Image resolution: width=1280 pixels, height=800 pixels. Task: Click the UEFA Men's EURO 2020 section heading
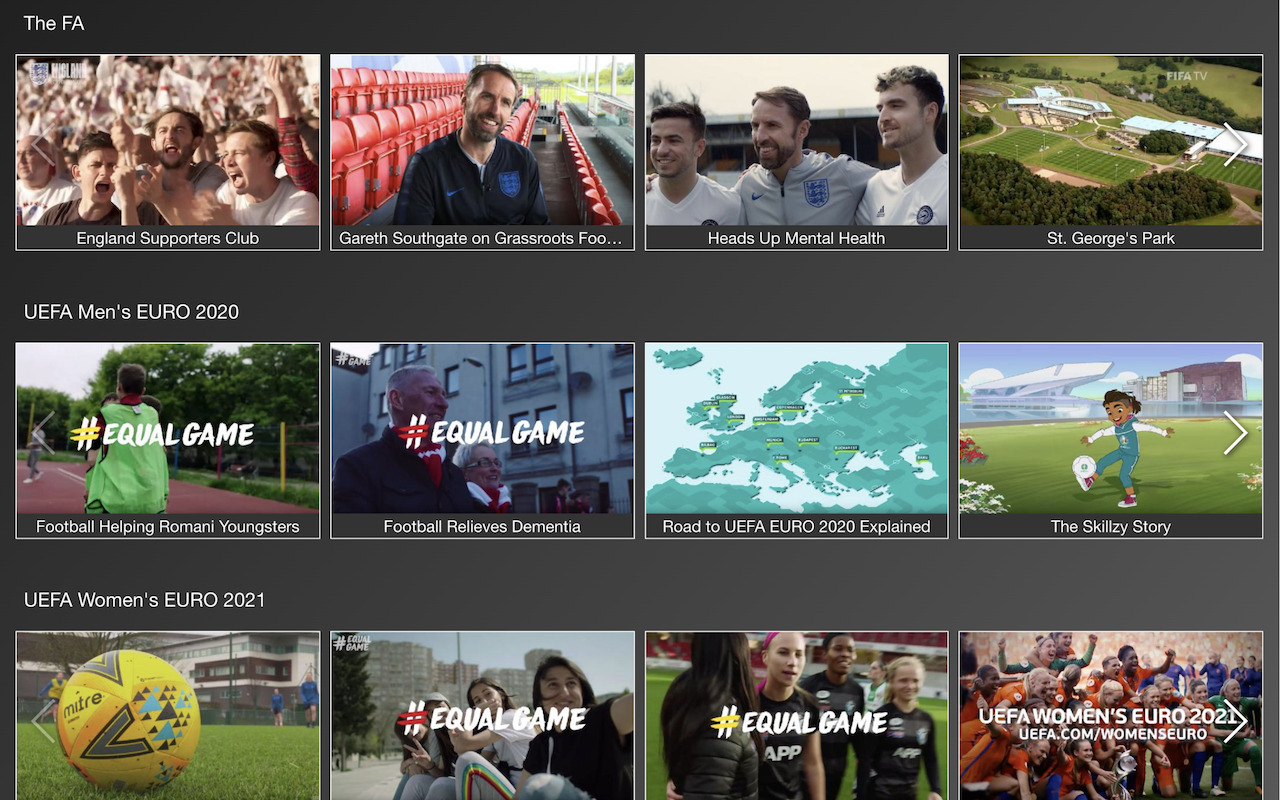pos(131,312)
